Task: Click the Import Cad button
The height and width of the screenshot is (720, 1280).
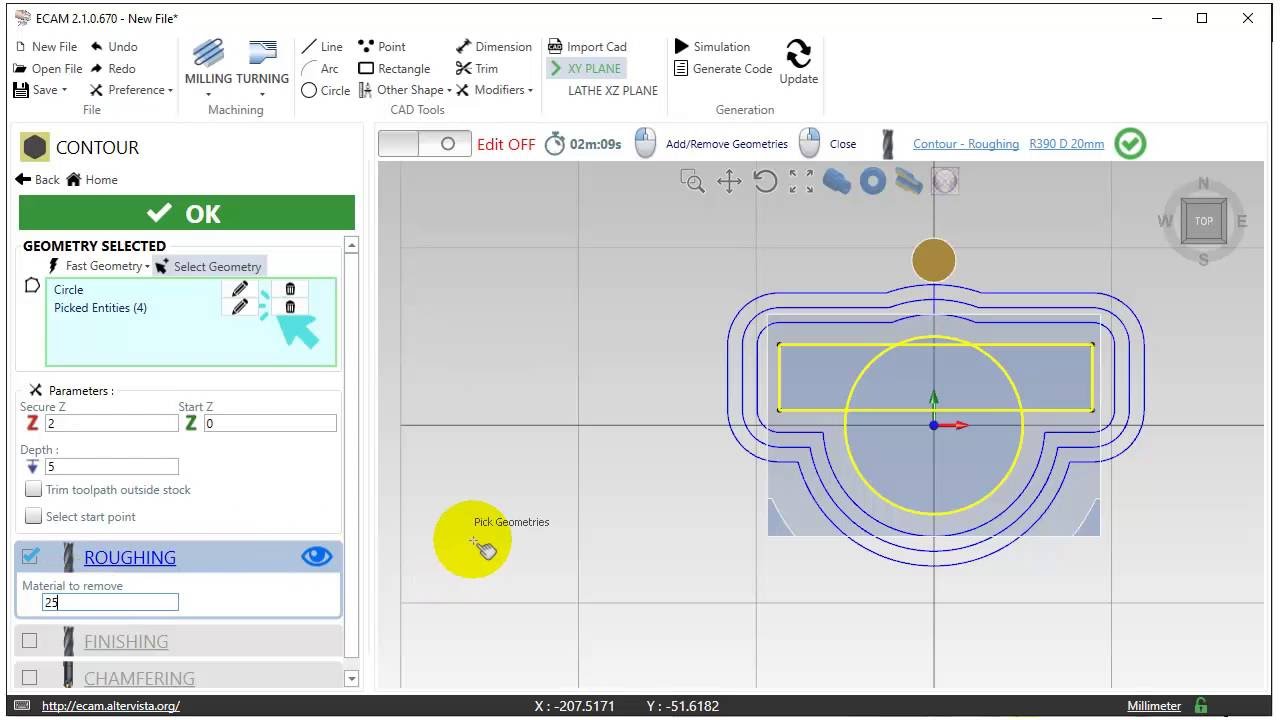Action: [x=588, y=47]
